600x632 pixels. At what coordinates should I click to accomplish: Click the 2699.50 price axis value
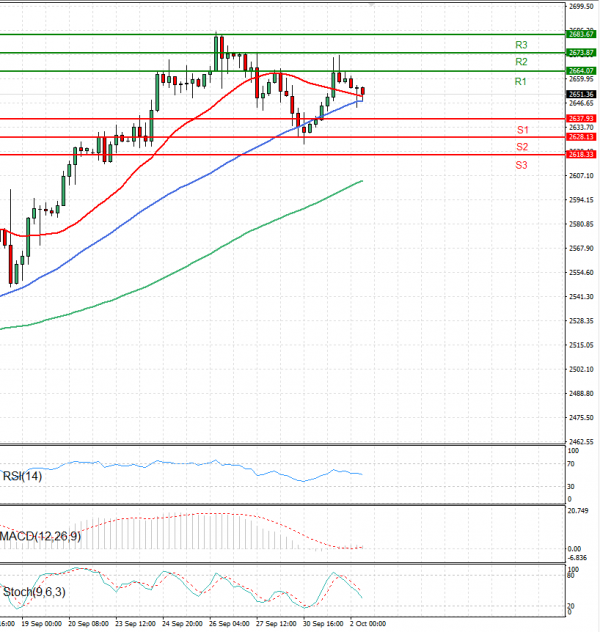(581, 6)
